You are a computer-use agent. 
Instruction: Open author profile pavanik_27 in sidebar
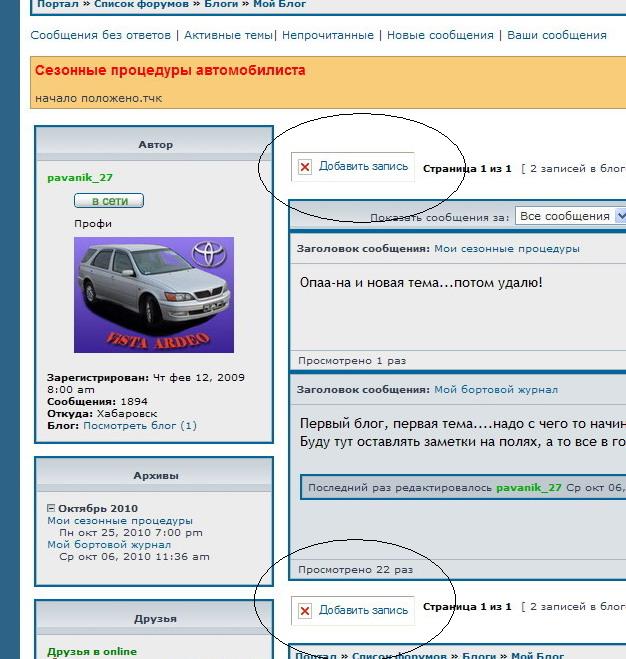pyautogui.click(x=80, y=177)
